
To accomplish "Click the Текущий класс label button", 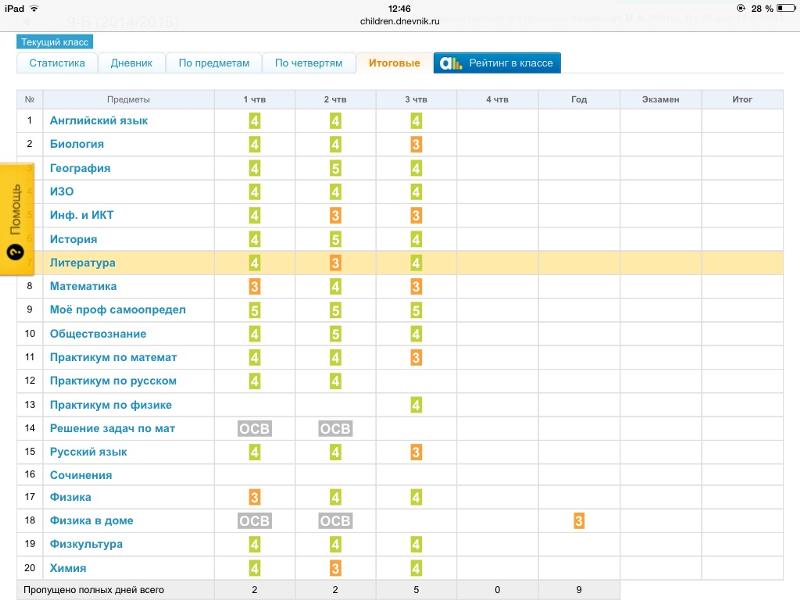I will [55, 42].
